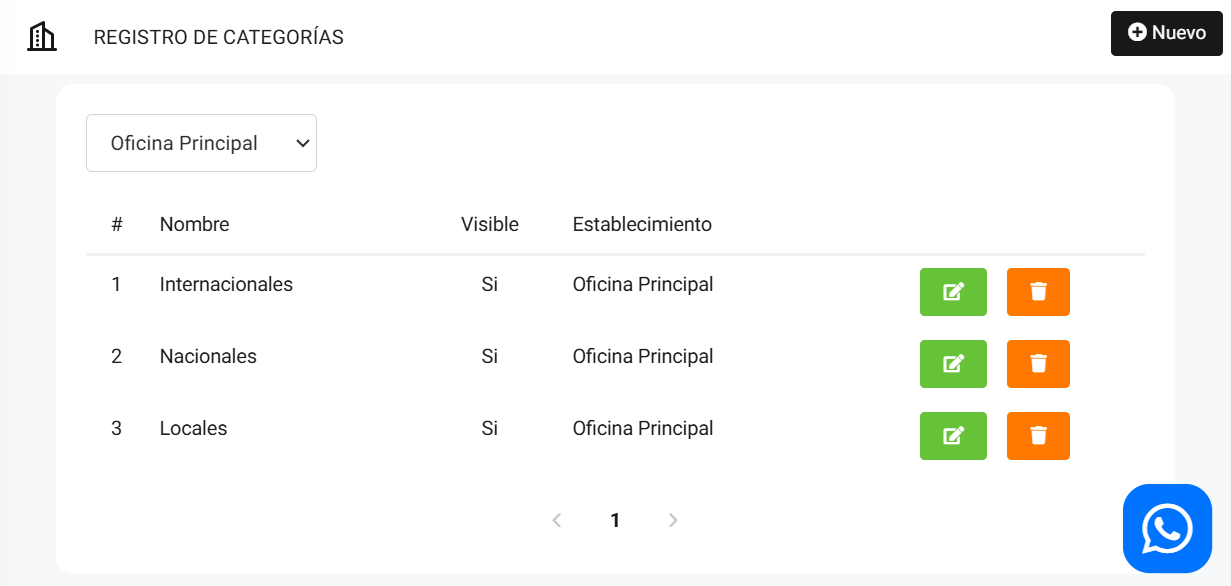Delete the Nacionales category

pos(1038,364)
